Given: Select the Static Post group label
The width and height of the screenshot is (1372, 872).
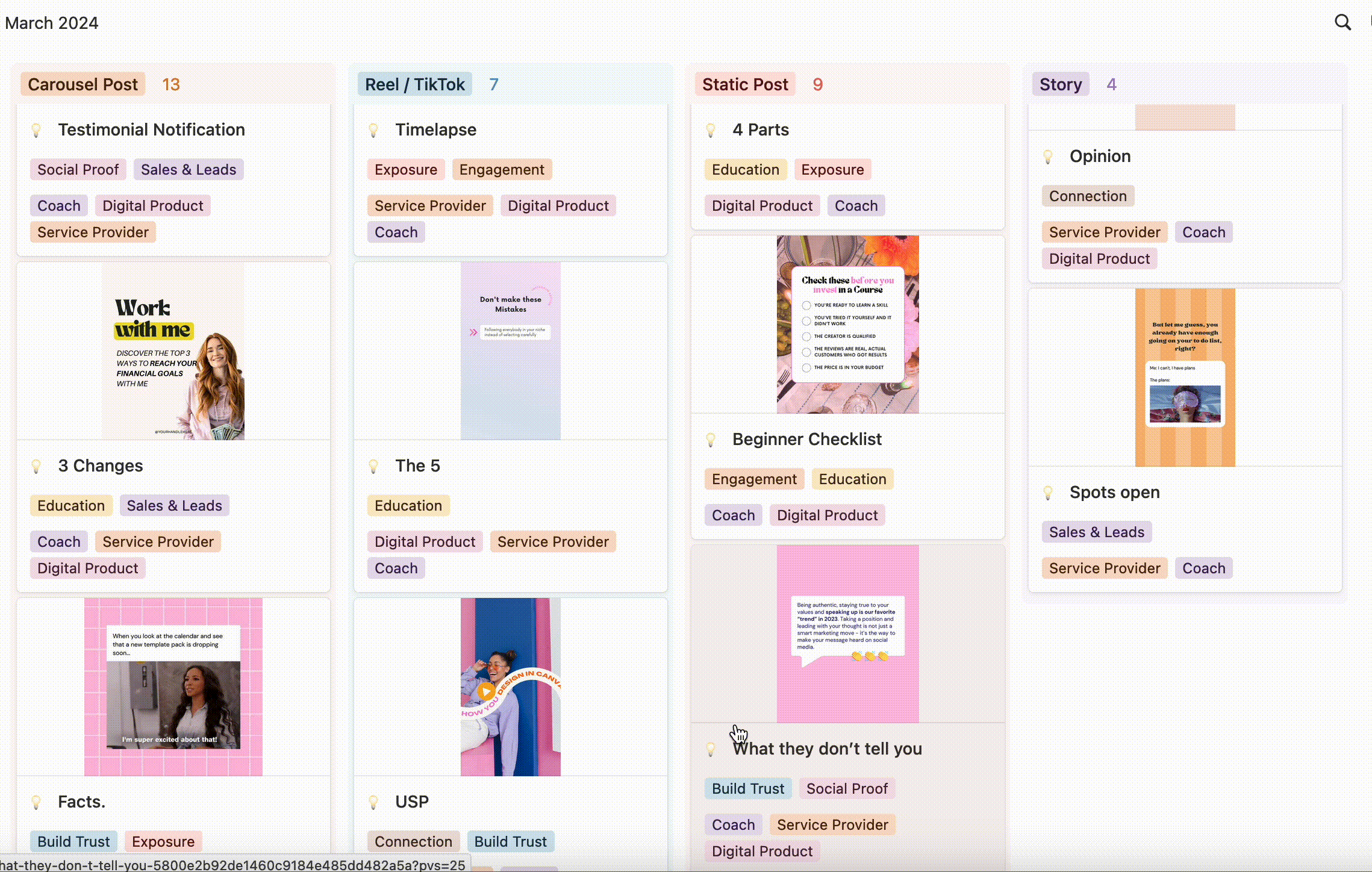Looking at the screenshot, I should click(744, 84).
